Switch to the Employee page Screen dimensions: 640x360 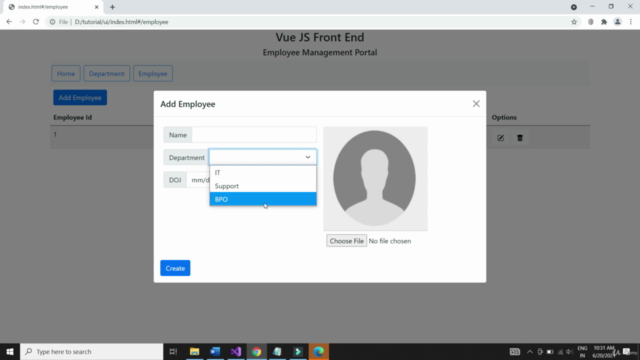153,73
